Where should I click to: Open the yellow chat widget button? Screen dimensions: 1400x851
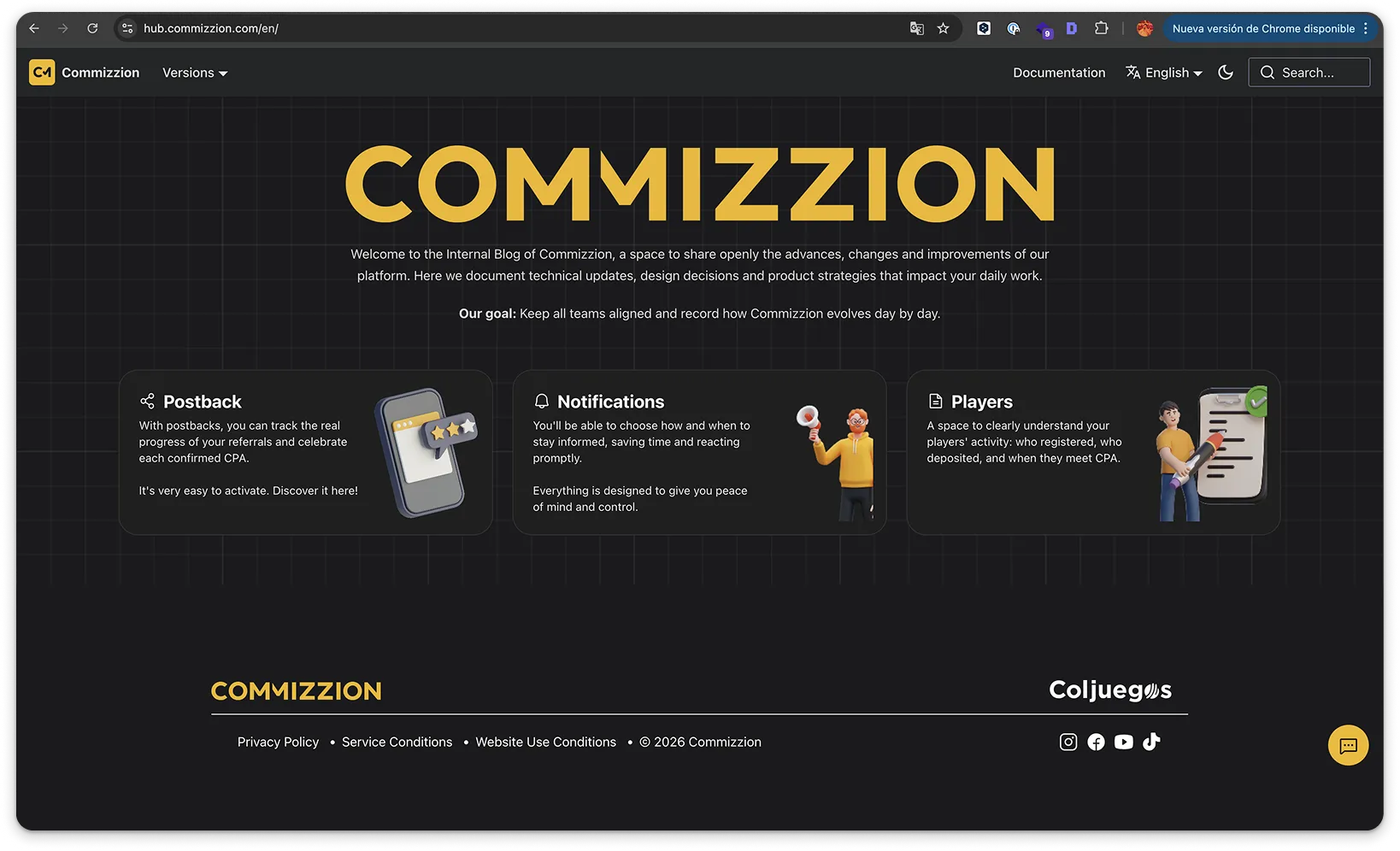(x=1348, y=745)
